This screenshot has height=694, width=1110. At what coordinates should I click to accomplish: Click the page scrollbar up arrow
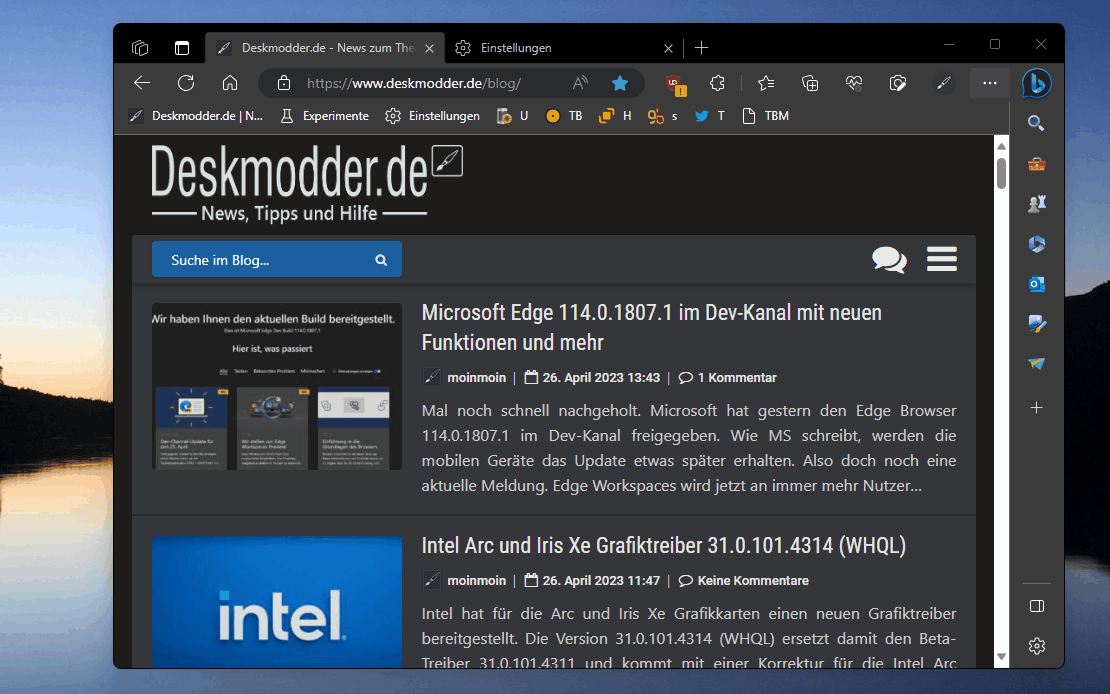click(x=1001, y=146)
